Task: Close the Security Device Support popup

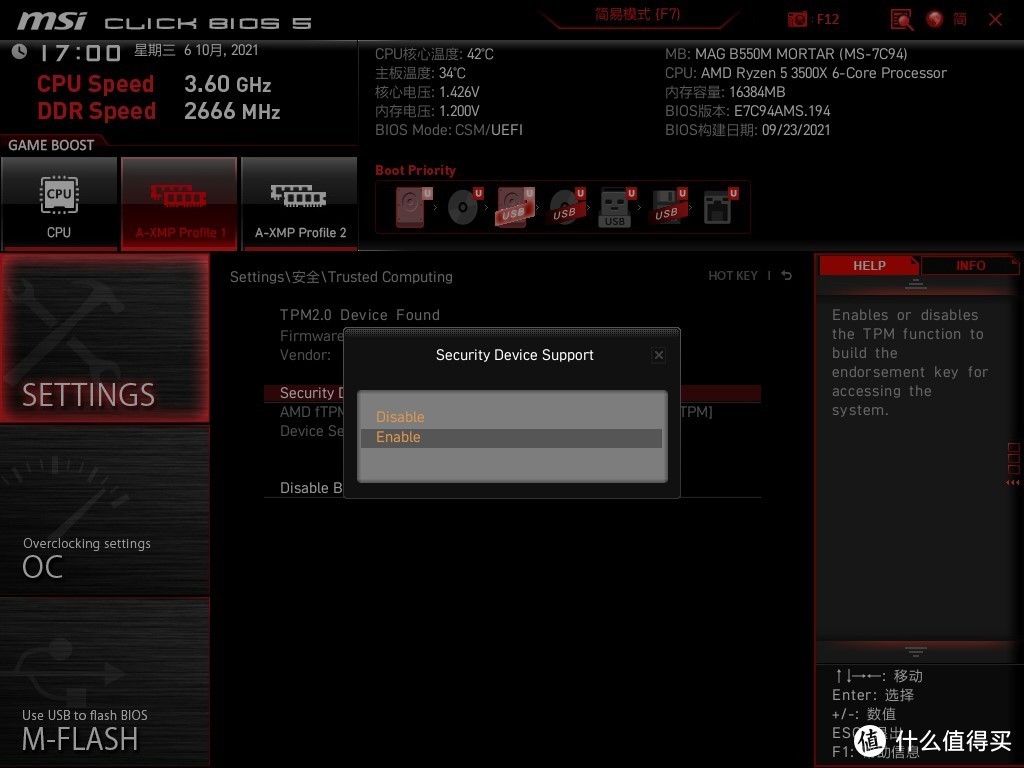Action: (659, 355)
